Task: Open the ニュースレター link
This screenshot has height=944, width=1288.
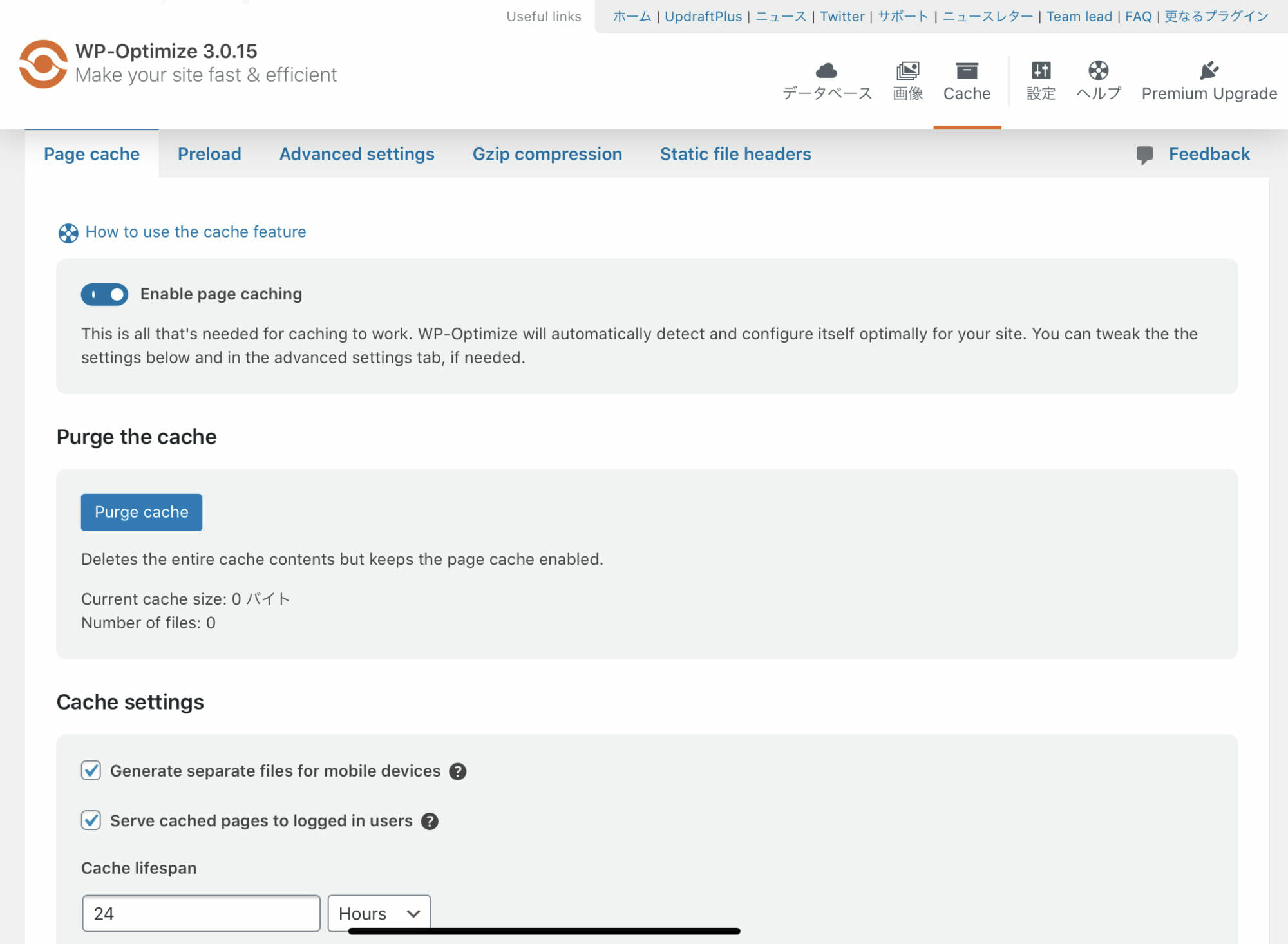Action: click(x=988, y=17)
